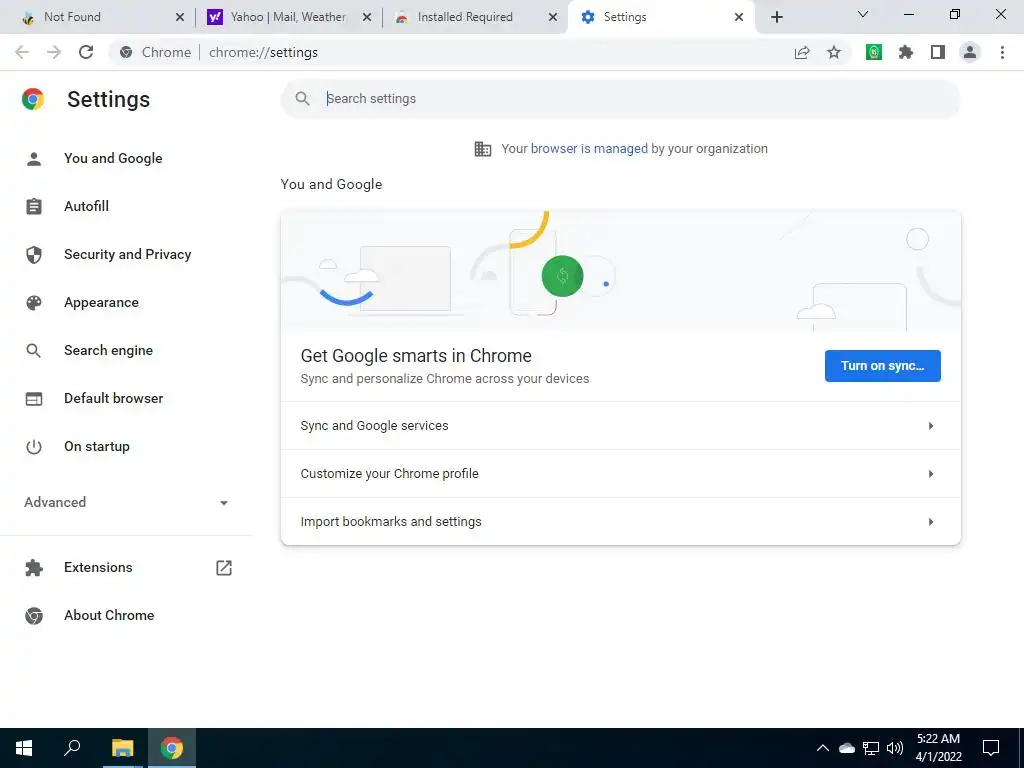Click the browser back arrow
This screenshot has height=768, width=1024.
click(22, 52)
